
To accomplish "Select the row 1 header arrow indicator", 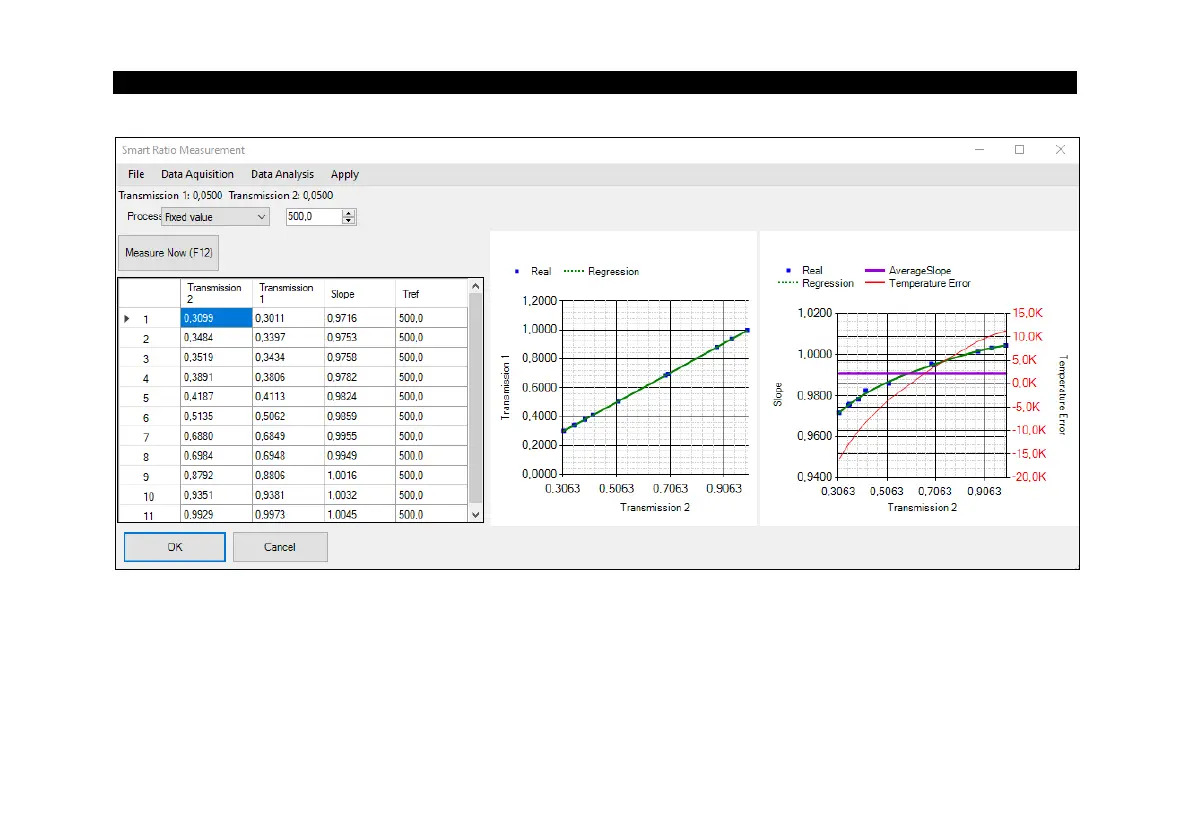I will click(x=127, y=318).
